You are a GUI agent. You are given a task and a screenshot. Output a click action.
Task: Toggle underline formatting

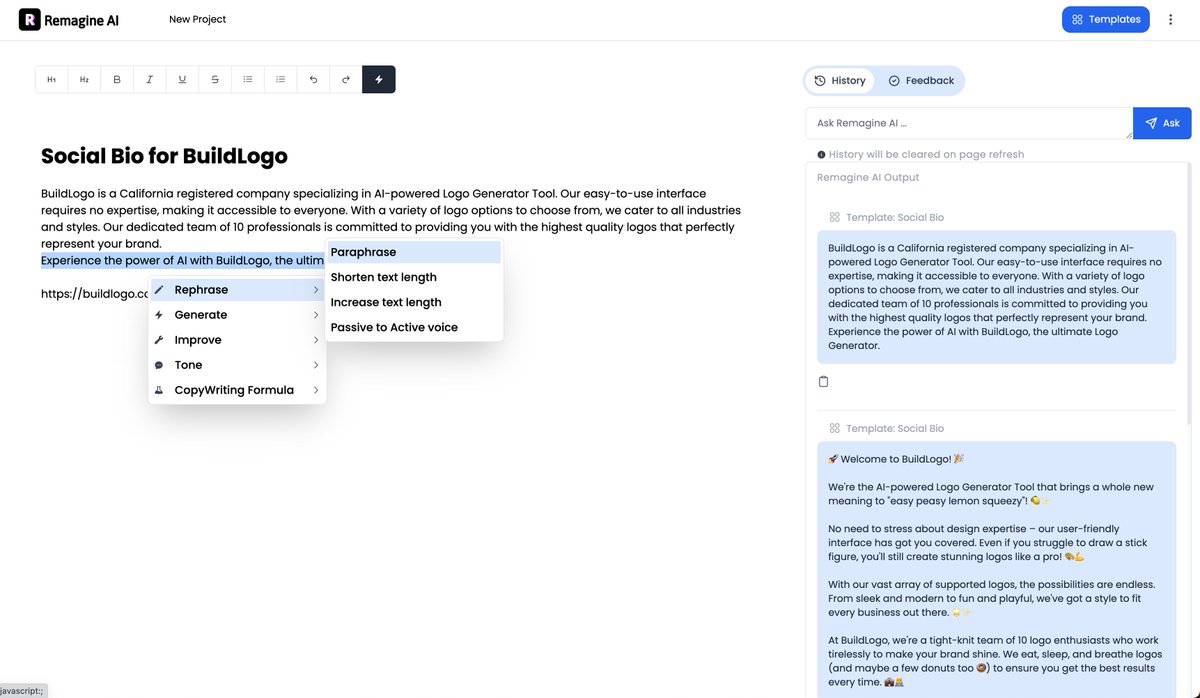click(x=182, y=80)
